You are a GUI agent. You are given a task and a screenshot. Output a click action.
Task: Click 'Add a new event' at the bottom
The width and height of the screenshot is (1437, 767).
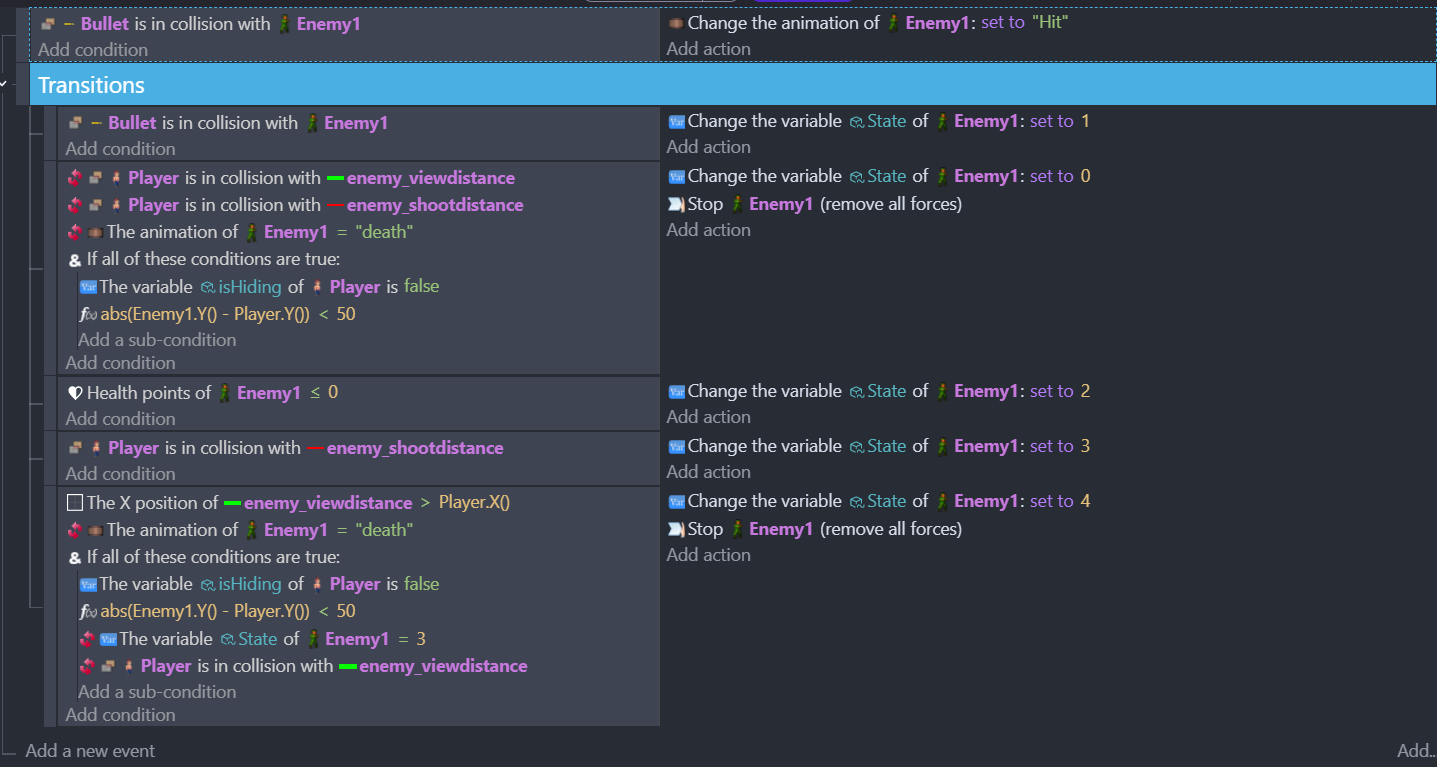coord(90,750)
